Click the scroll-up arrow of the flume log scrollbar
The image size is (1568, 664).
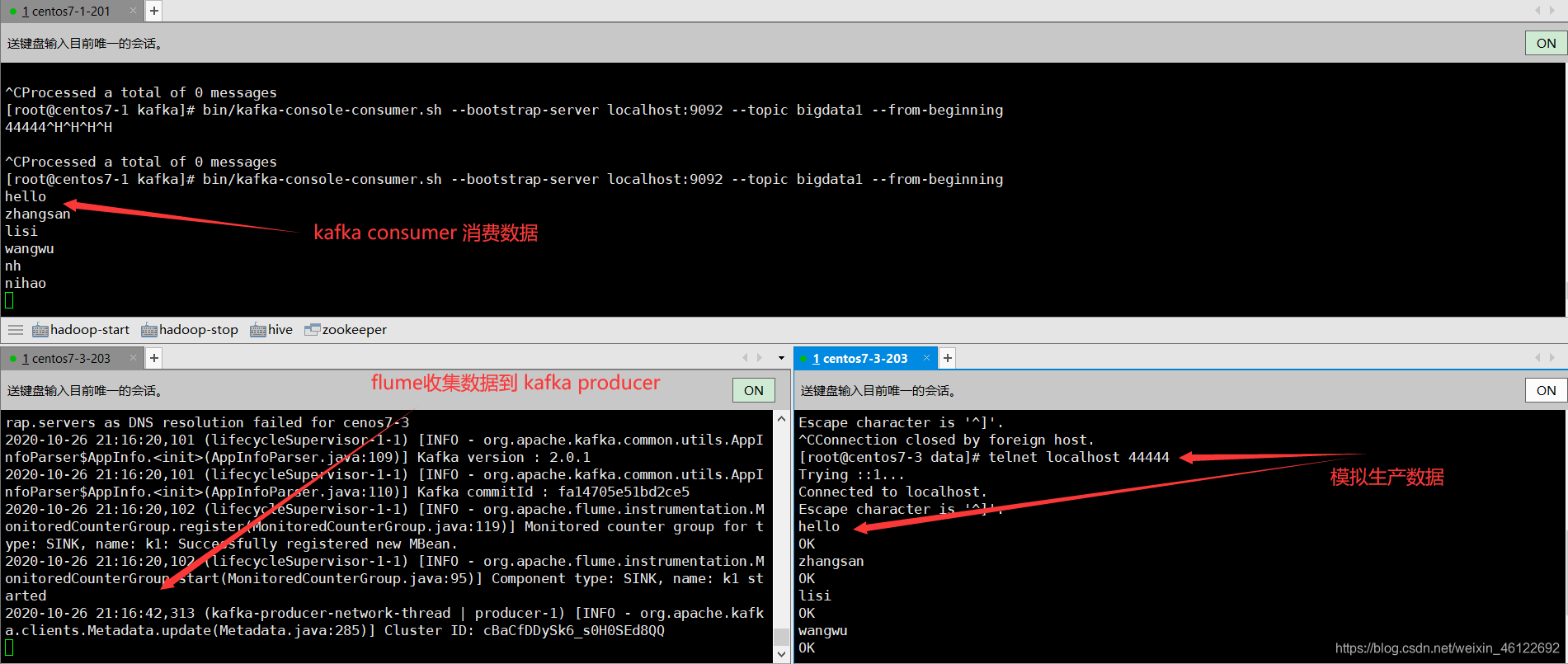(782, 420)
